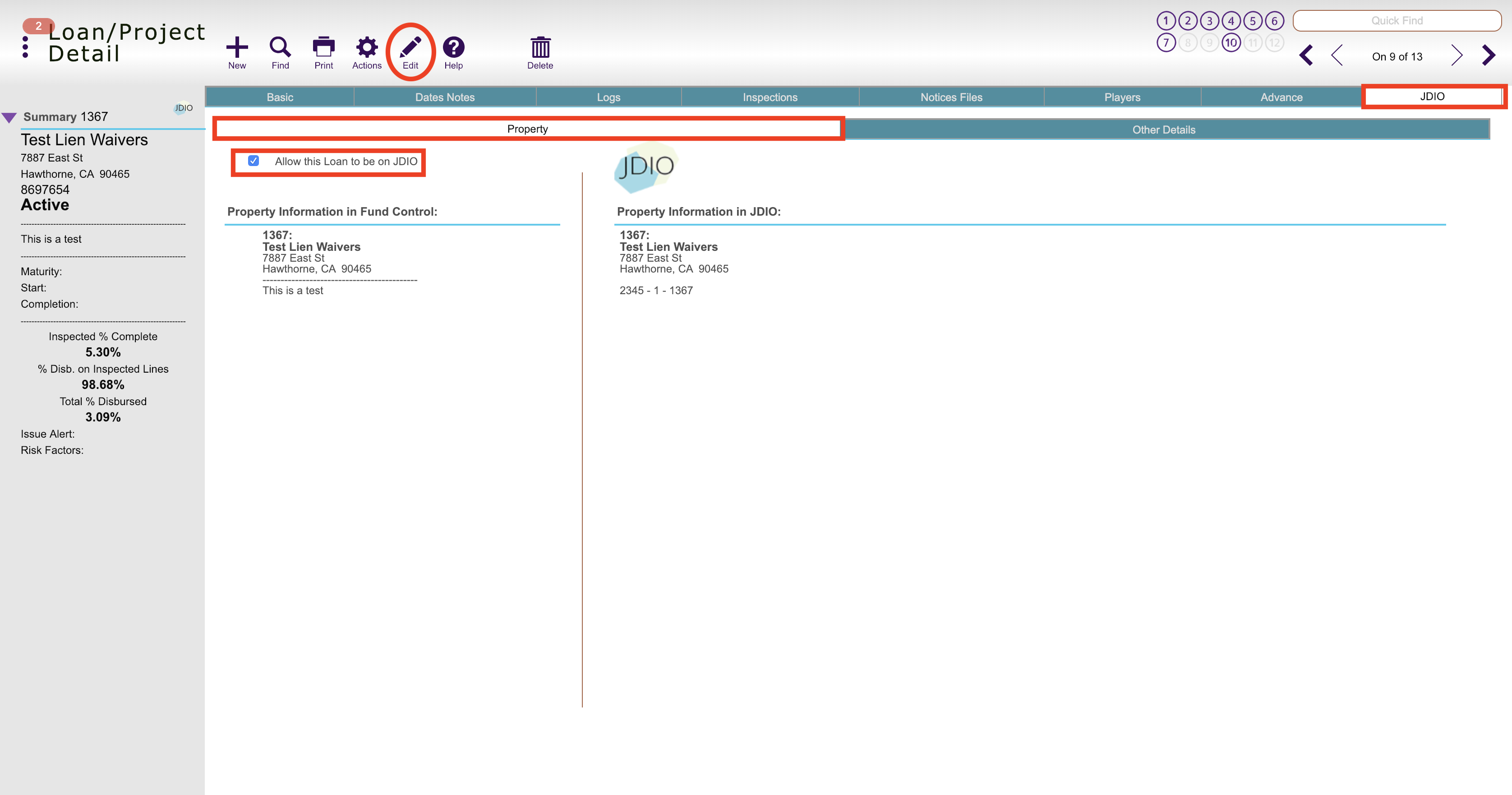Switch to the Inspections tab

pos(770,97)
